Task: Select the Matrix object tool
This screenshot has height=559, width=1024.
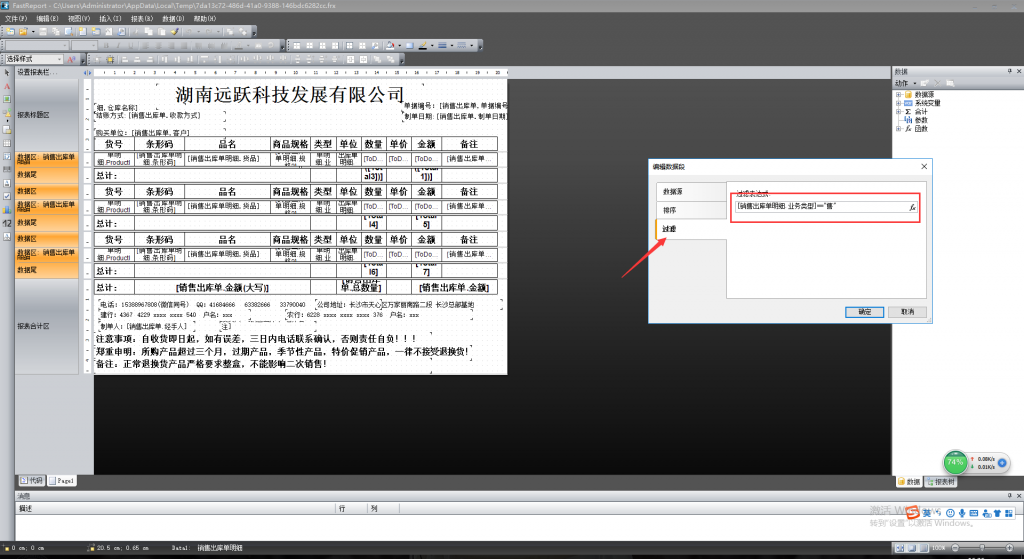Action: [7, 156]
